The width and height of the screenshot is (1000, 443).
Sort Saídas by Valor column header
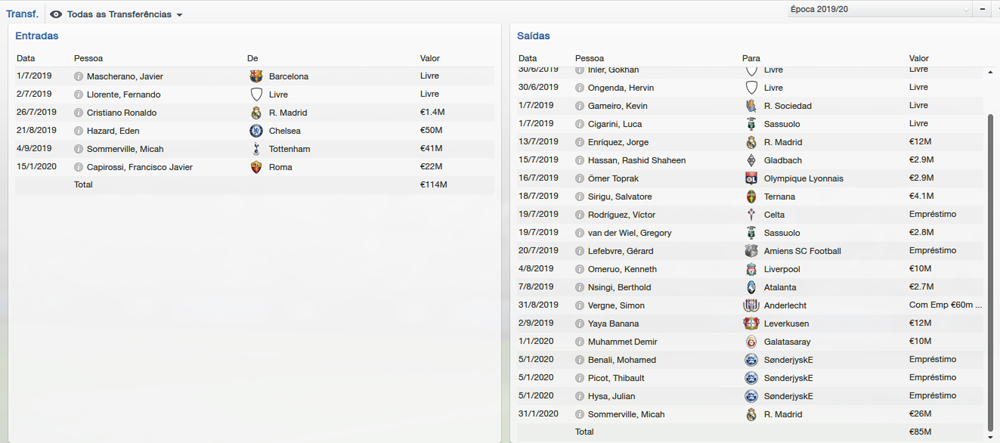point(918,58)
